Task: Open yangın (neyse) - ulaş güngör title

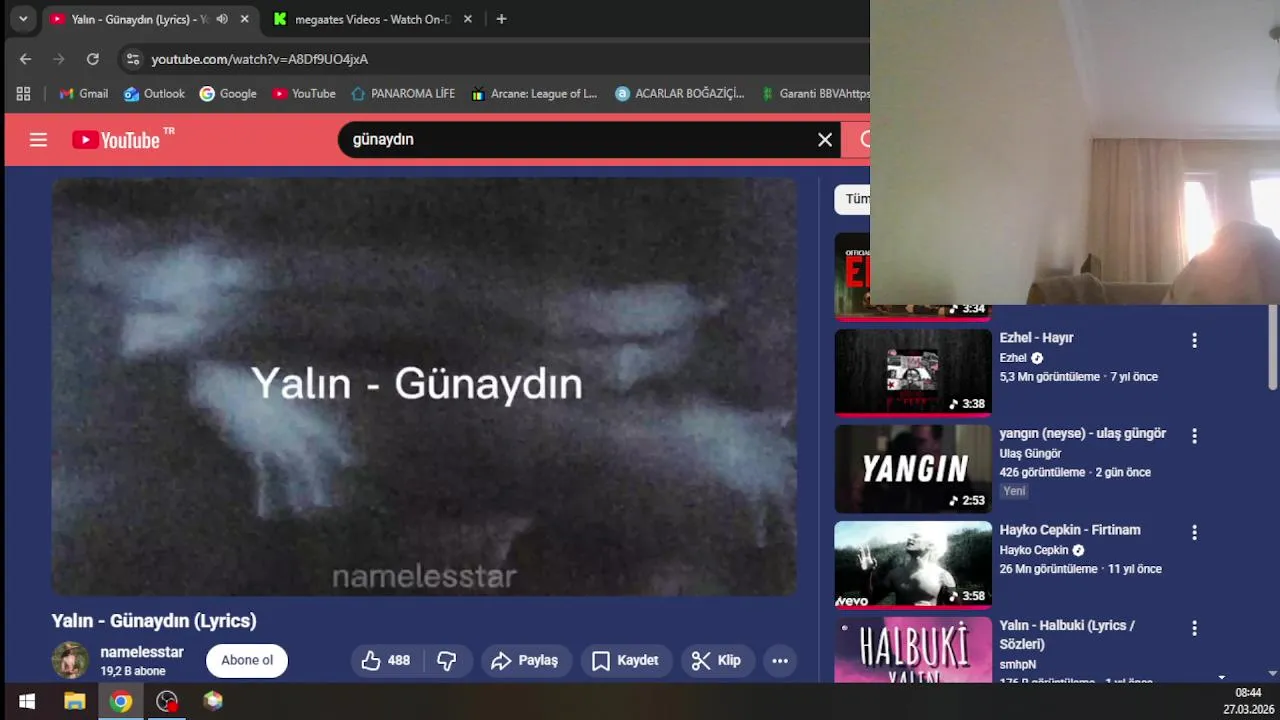Action: [1083, 434]
